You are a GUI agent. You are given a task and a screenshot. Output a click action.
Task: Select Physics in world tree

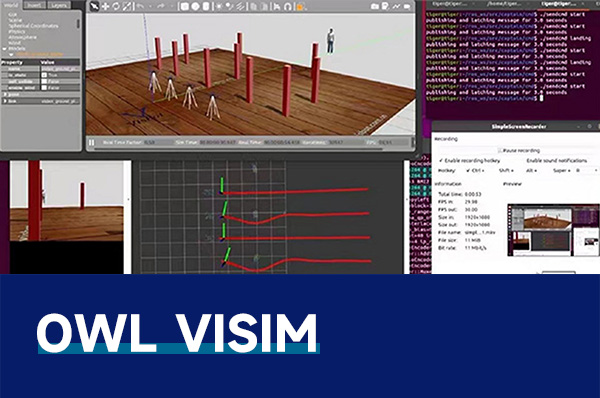[x=17, y=32]
